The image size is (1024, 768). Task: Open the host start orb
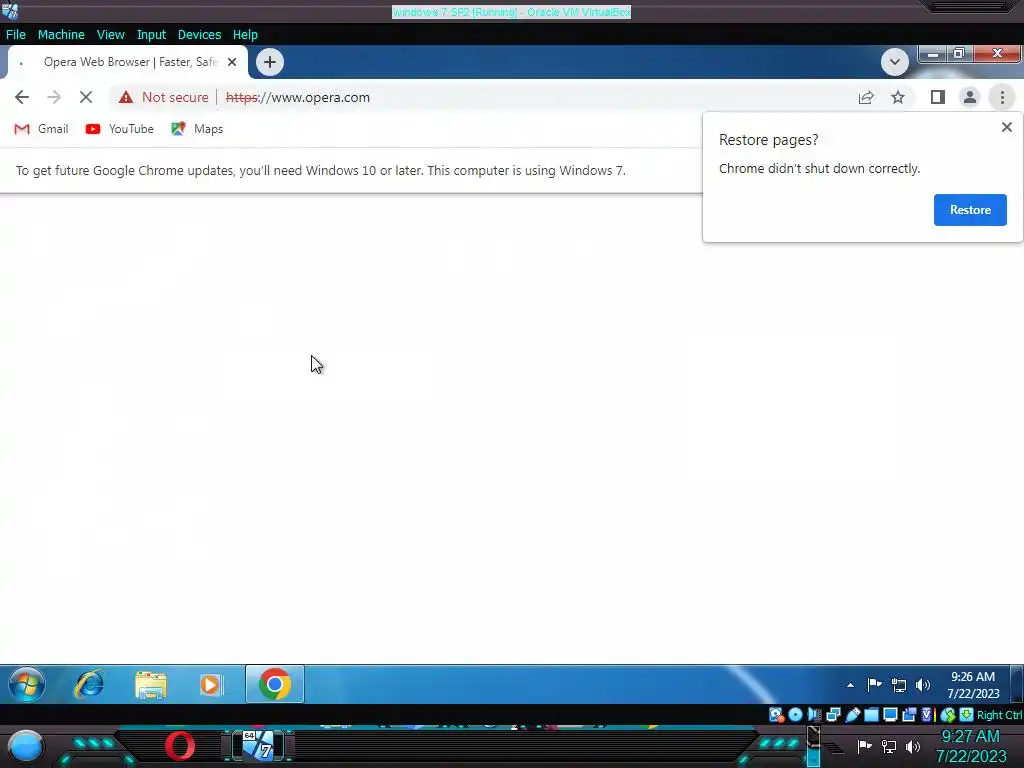point(25,746)
